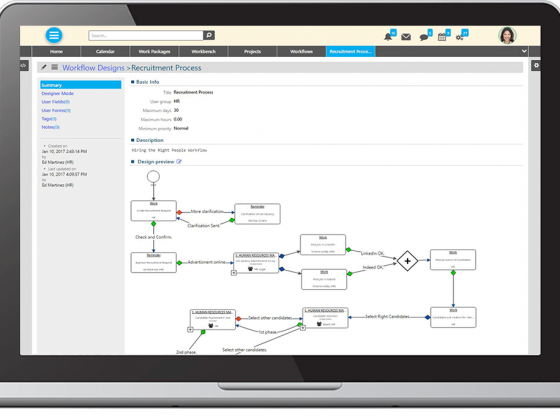The image size is (560, 420).
Task: Open the Work Packages tab
Action: pos(154,51)
